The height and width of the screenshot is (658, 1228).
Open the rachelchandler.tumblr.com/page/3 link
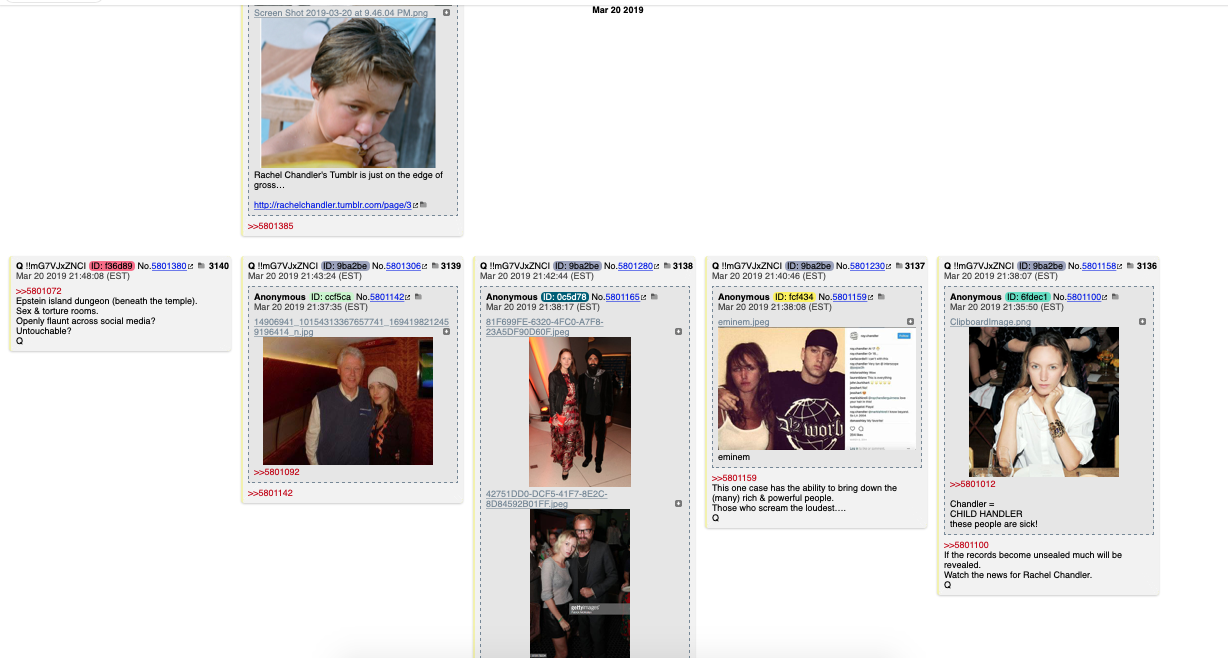[332, 205]
